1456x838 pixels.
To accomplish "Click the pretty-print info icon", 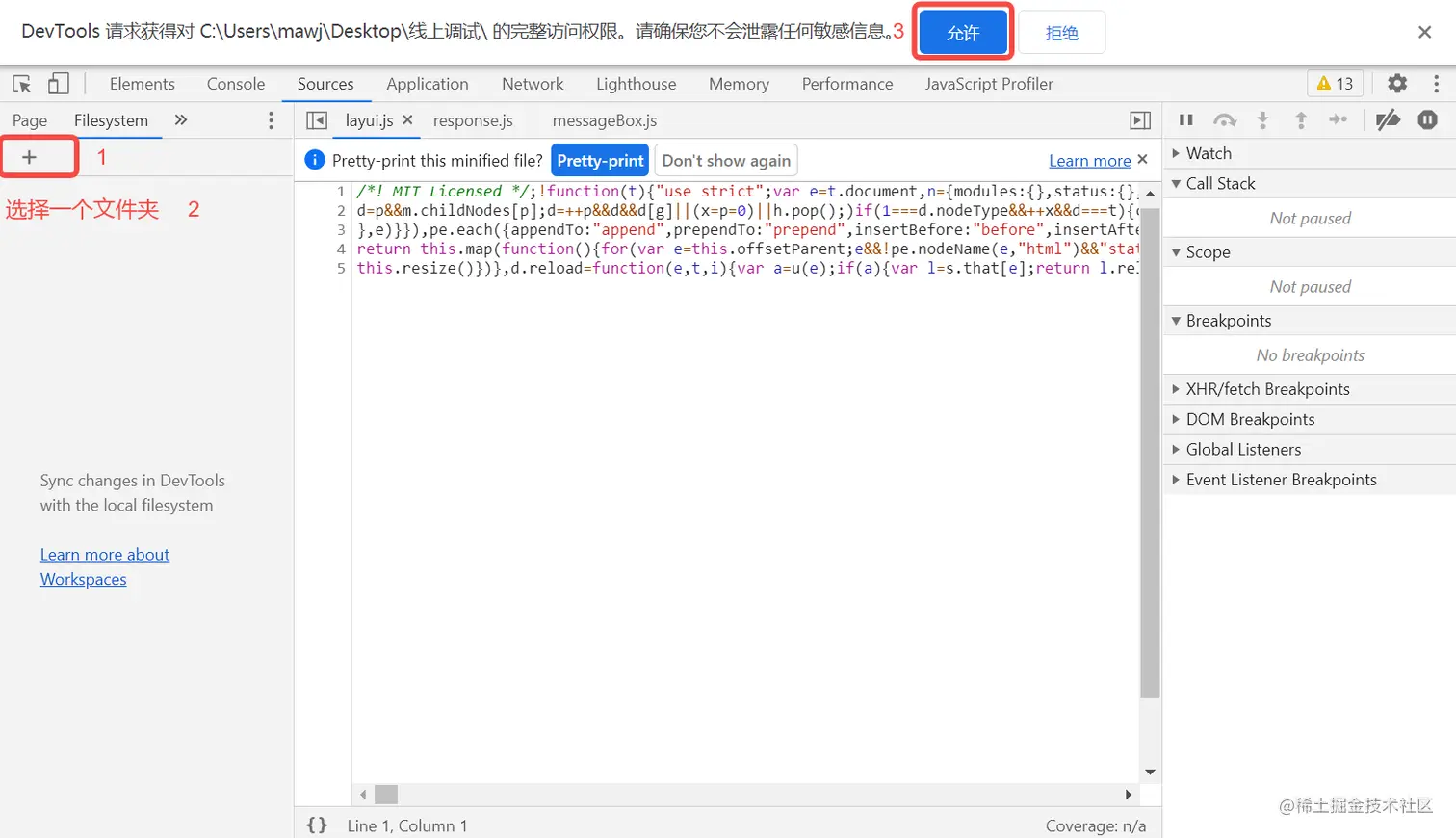I will click(x=315, y=160).
